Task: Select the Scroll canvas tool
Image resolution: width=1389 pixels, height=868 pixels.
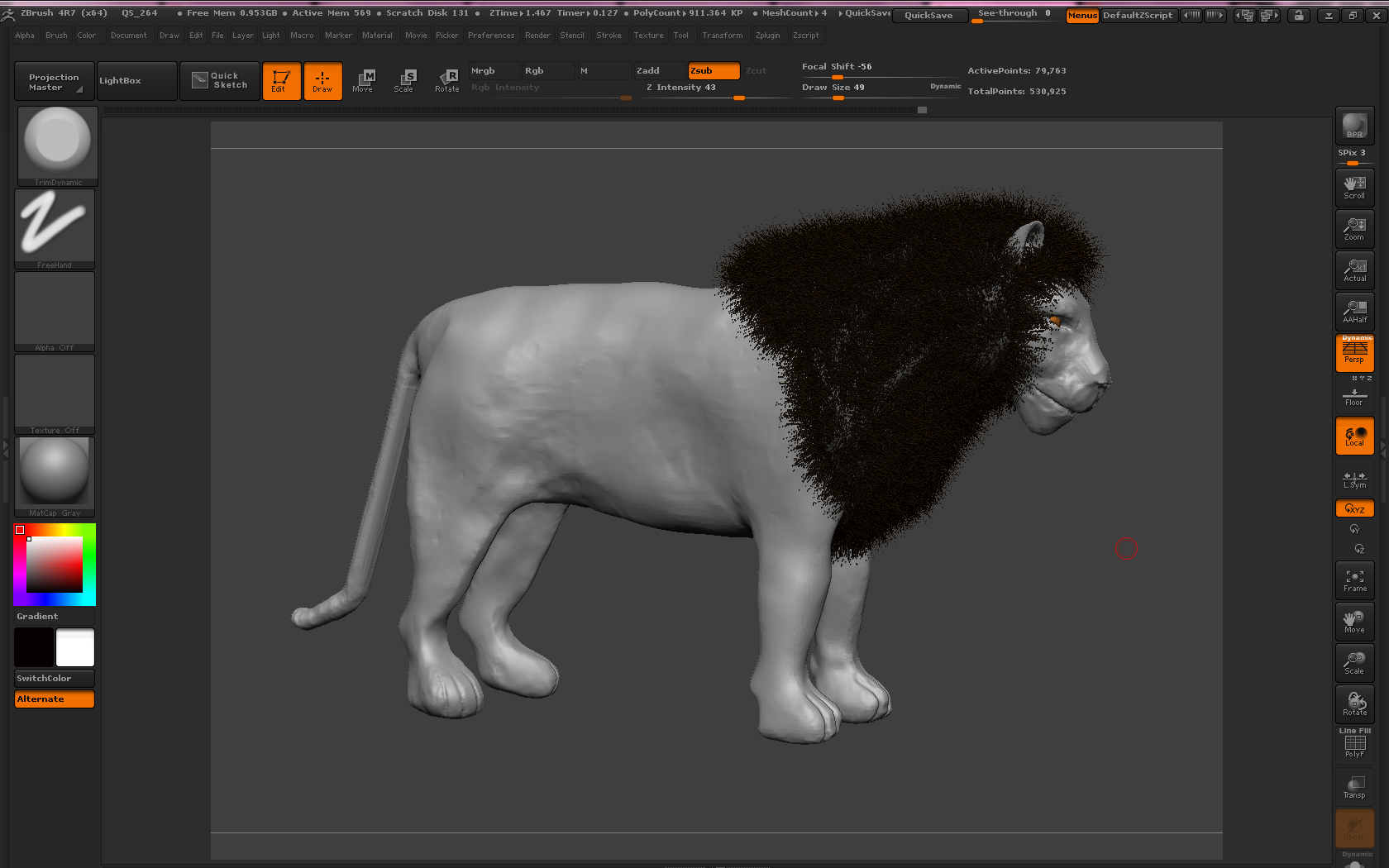Action: pyautogui.click(x=1354, y=188)
